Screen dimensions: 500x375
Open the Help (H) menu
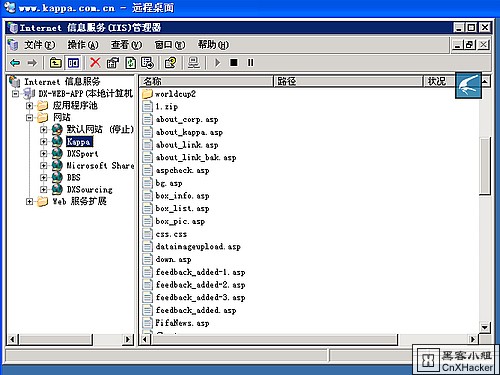click(x=213, y=45)
